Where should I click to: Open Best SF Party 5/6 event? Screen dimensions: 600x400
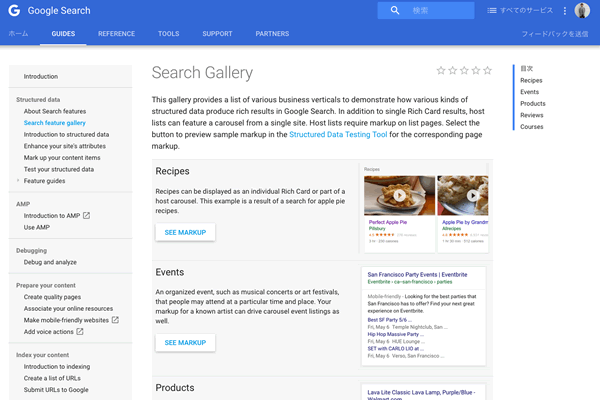click(390, 320)
